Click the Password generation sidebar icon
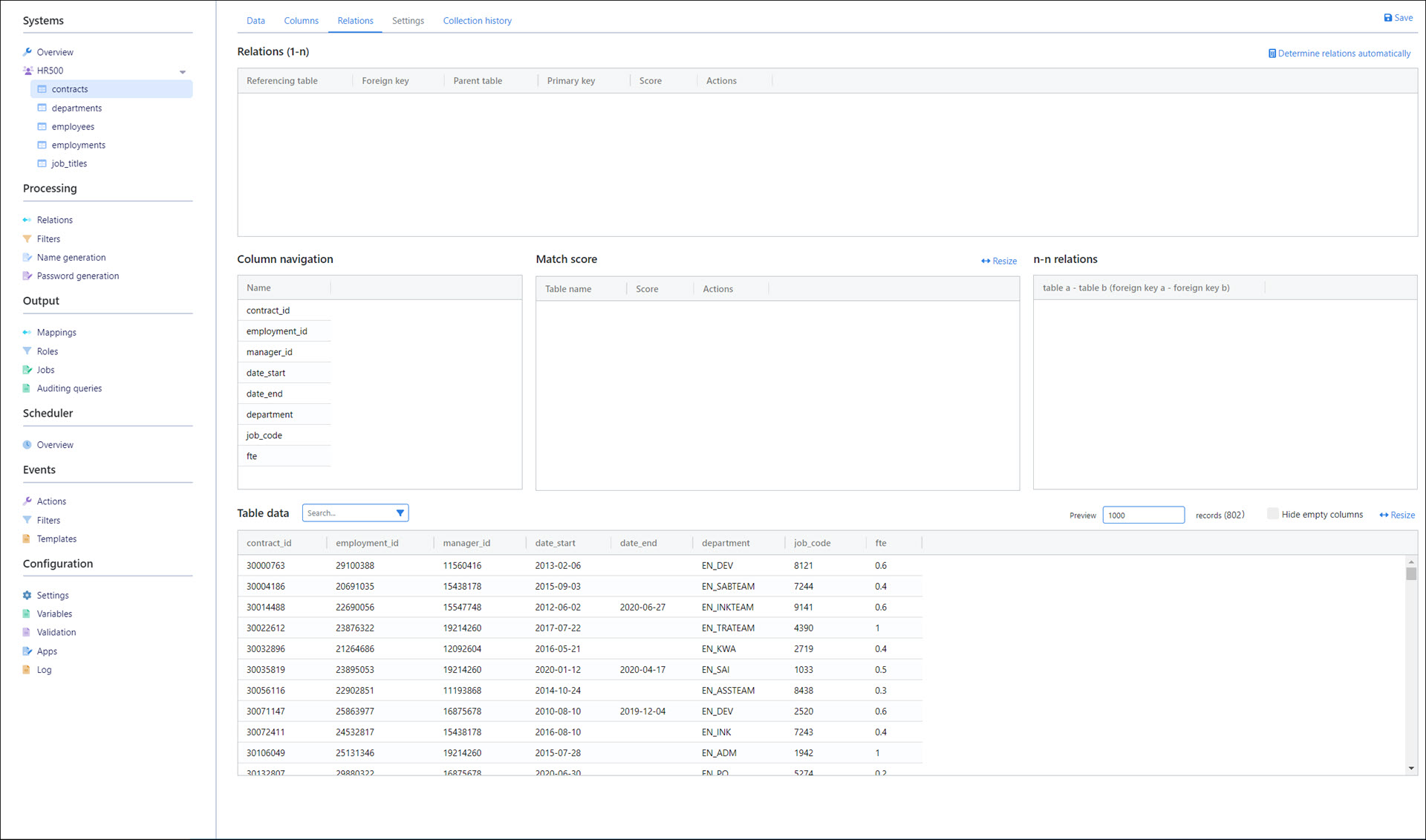1426x840 pixels. (x=27, y=276)
